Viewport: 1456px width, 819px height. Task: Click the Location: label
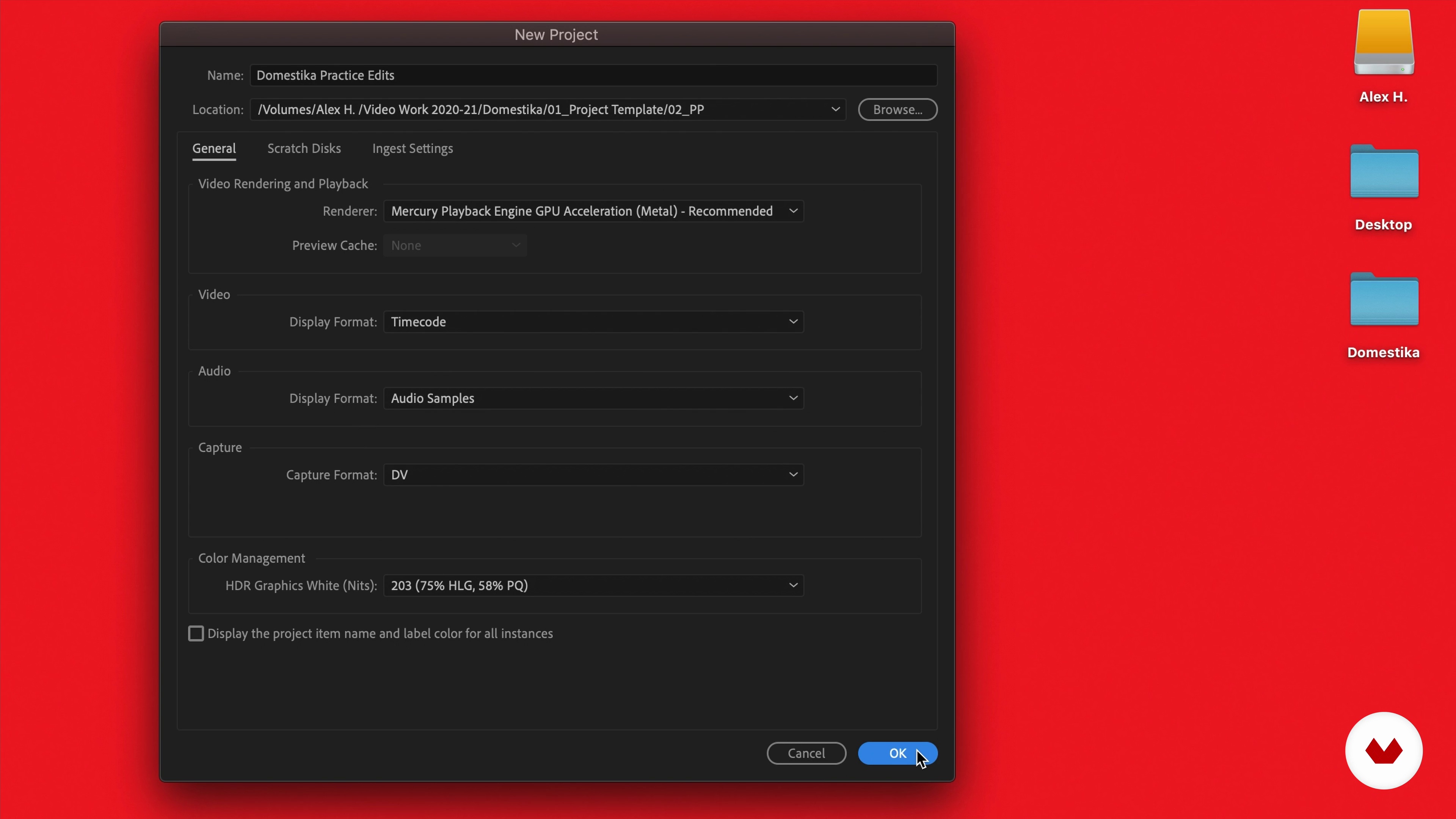218,110
